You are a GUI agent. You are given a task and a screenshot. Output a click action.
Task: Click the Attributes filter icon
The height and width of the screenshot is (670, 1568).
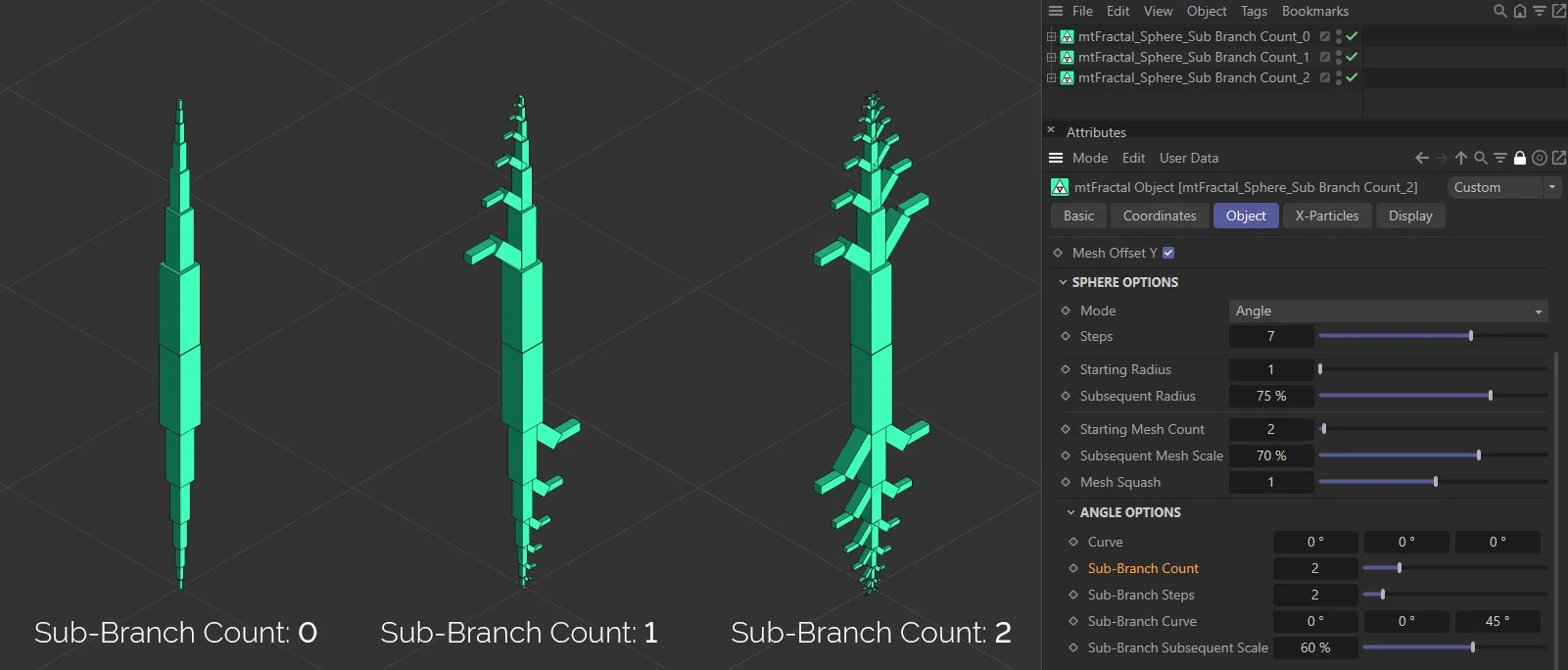pos(1500,158)
